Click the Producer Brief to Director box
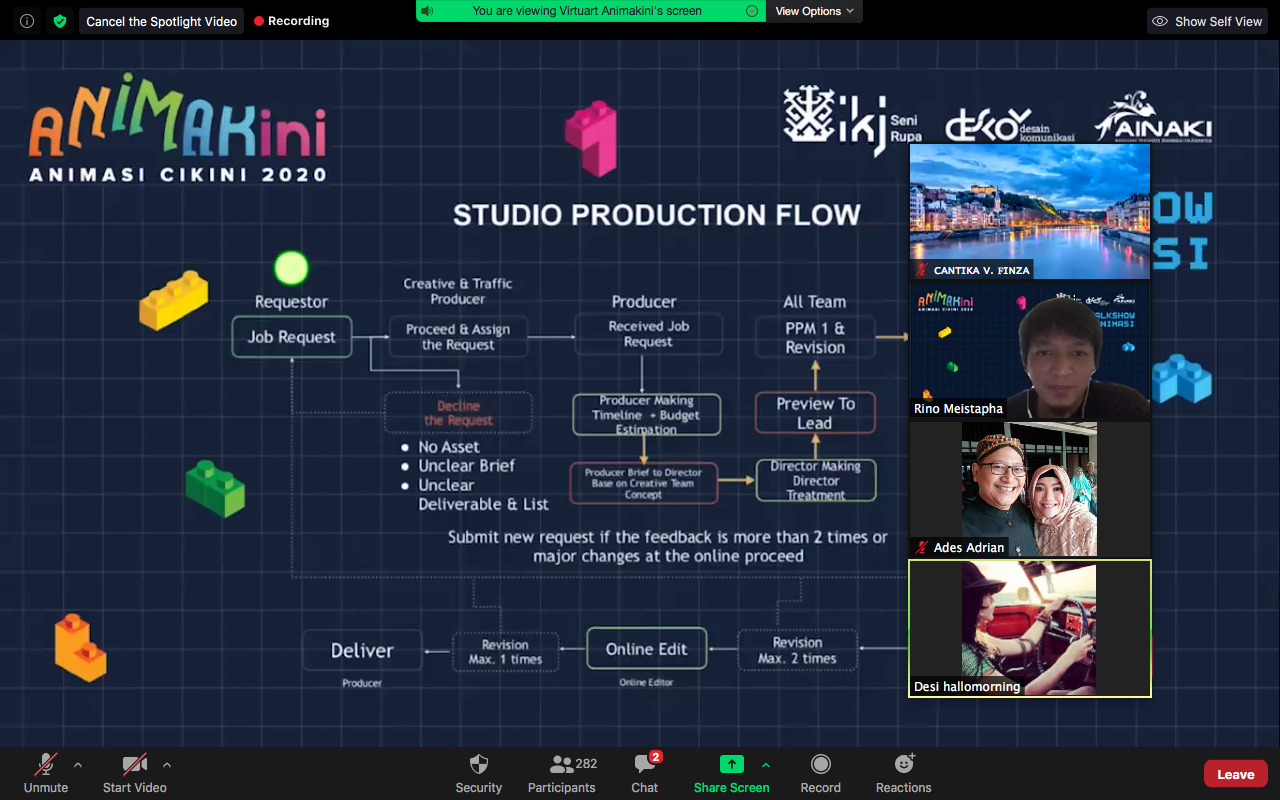This screenshot has width=1280, height=800. point(644,483)
